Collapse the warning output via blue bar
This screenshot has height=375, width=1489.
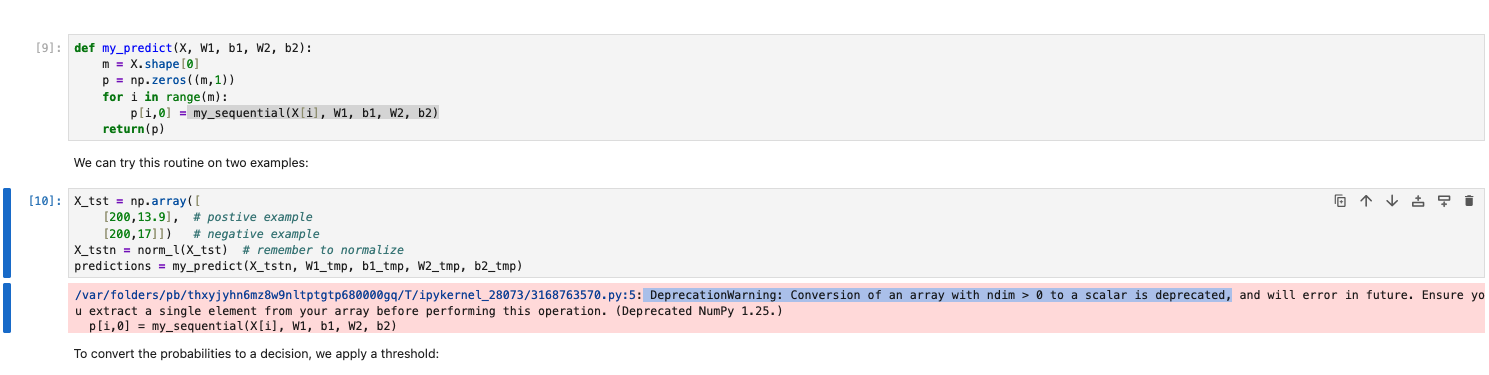point(7,308)
